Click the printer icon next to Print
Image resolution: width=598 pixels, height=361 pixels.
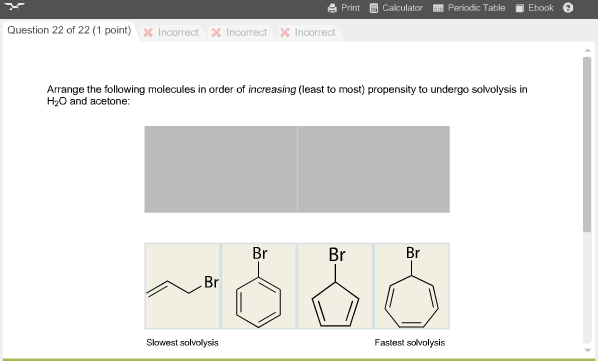click(332, 8)
